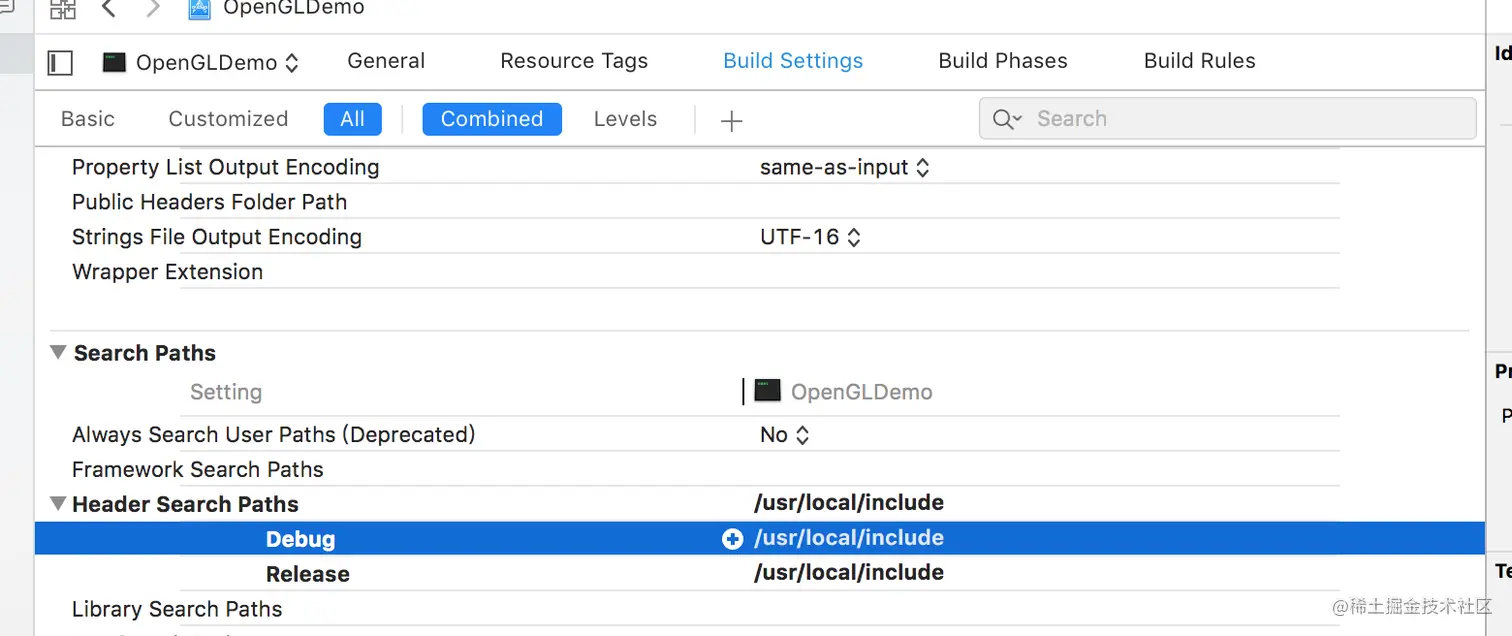Image resolution: width=1512 pixels, height=636 pixels.
Task: Open the OpenGLDemo target selector dropdown
Action: [x=200, y=62]
